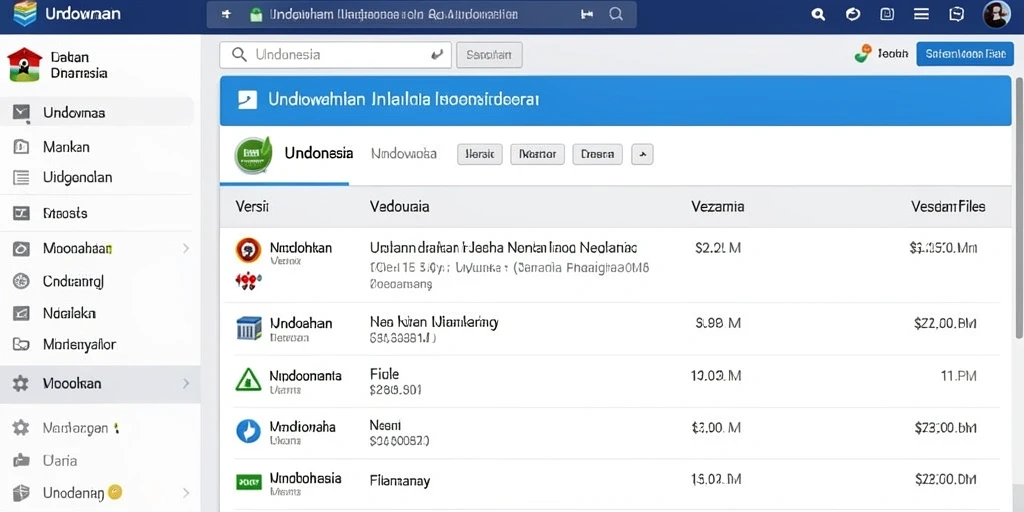The image size is (1024, 512).
Task: Click the Vesdam Files column header
Action: pos(948,207)
